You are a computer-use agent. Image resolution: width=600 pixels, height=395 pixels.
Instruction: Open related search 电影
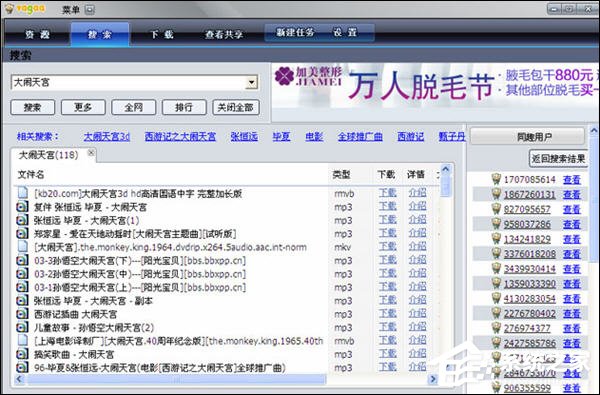pyautogui.click(x=314, y=137)
